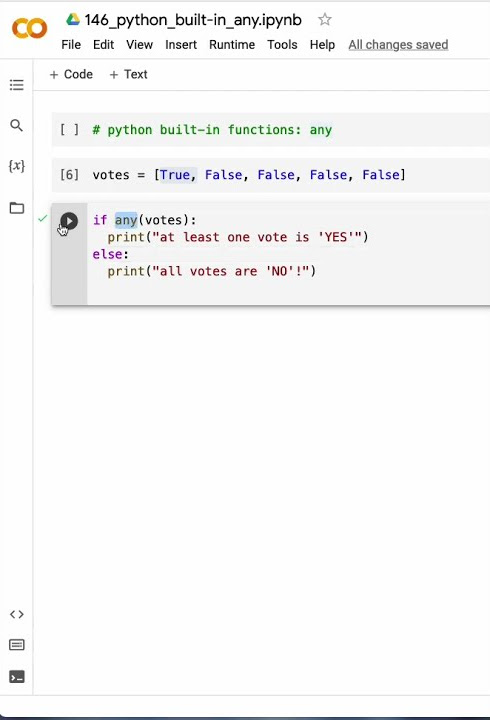Click the empty [ ] execution bracket

click(x=69, y=129)
